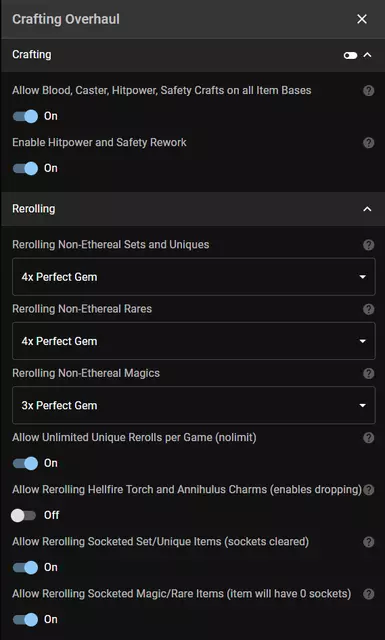Open Sets and Uniques reroll cost dropdown
Image resolution: width=385 pixels, height=640 pixels.
[194, 277]
